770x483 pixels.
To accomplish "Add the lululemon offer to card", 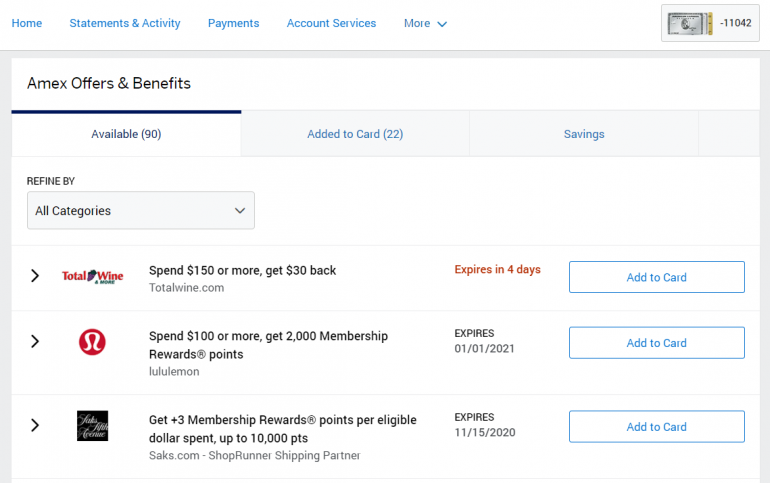I will pos(656,343).
